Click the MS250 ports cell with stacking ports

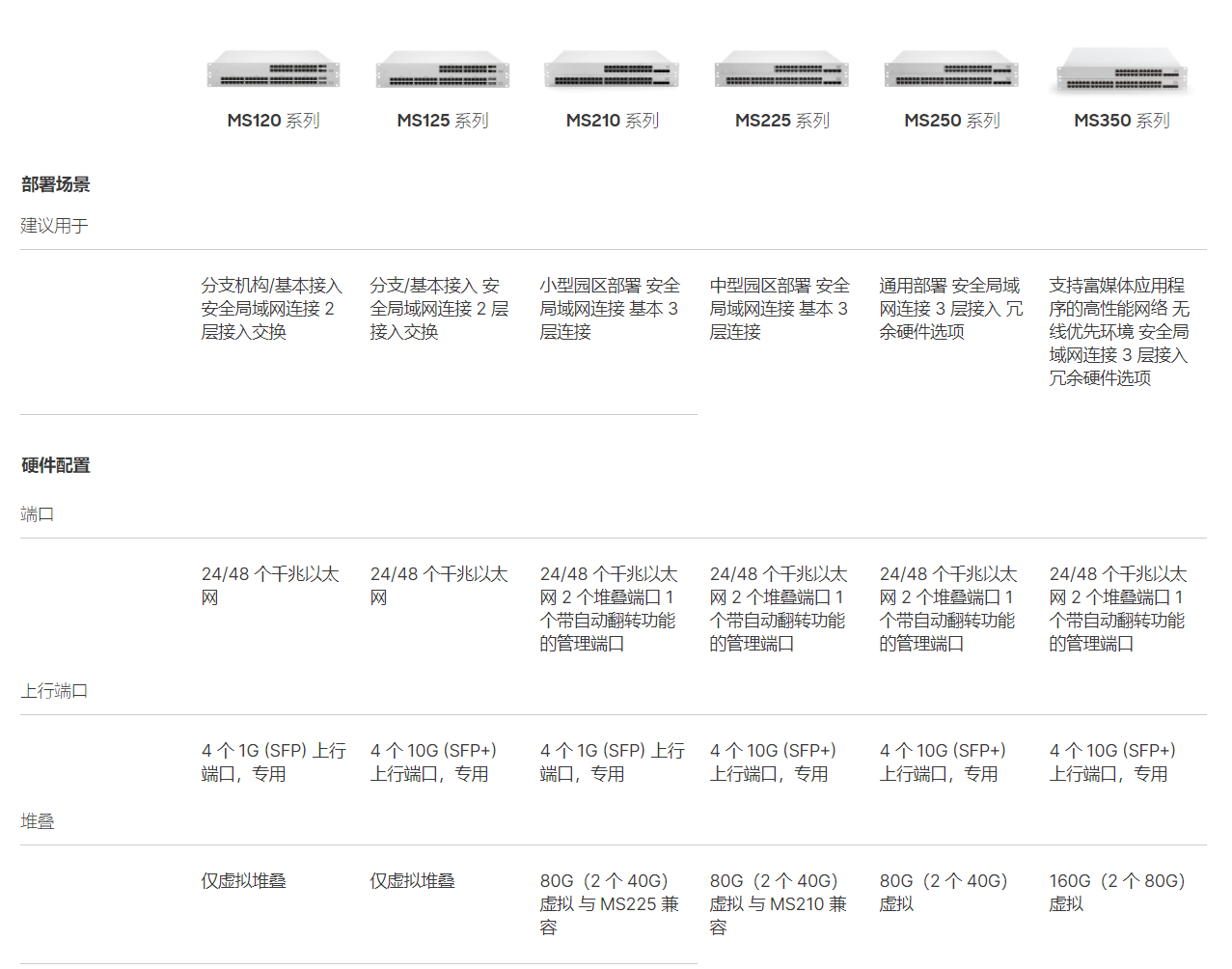pos(948,609)
